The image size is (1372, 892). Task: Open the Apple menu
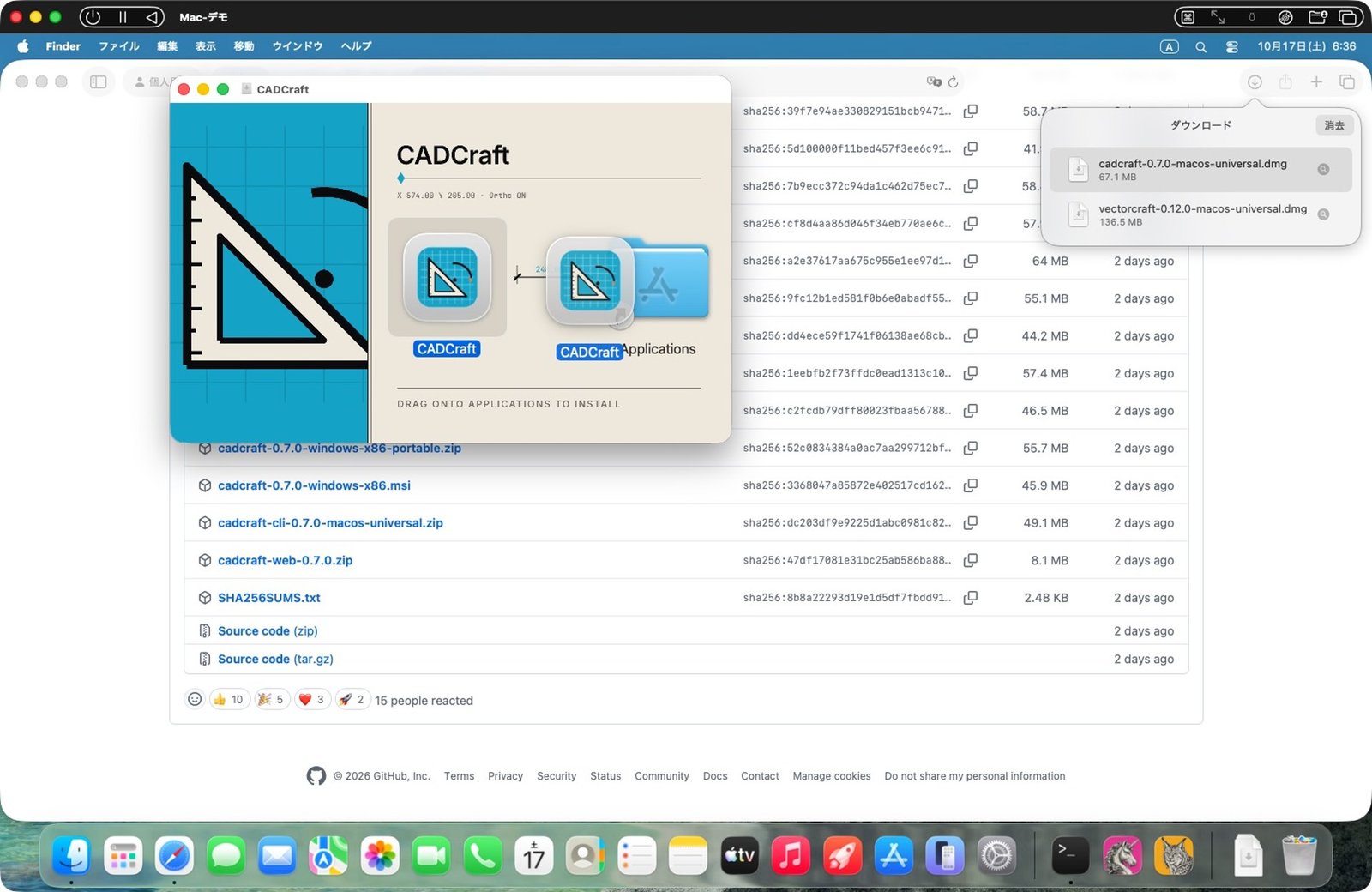(x=23, y=46)
